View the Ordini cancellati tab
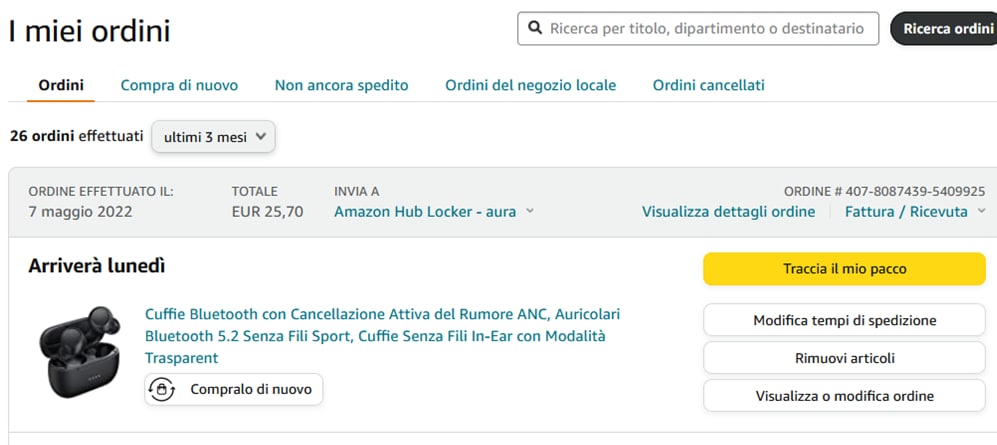The image size is (997, 445). pos(708,85)
